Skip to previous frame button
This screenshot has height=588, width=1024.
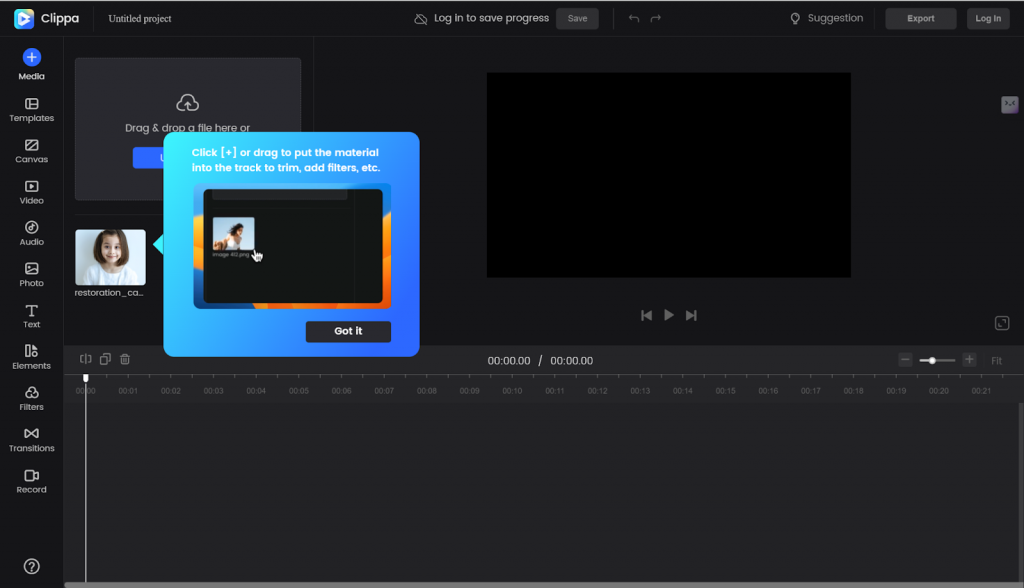coord(647,316)
